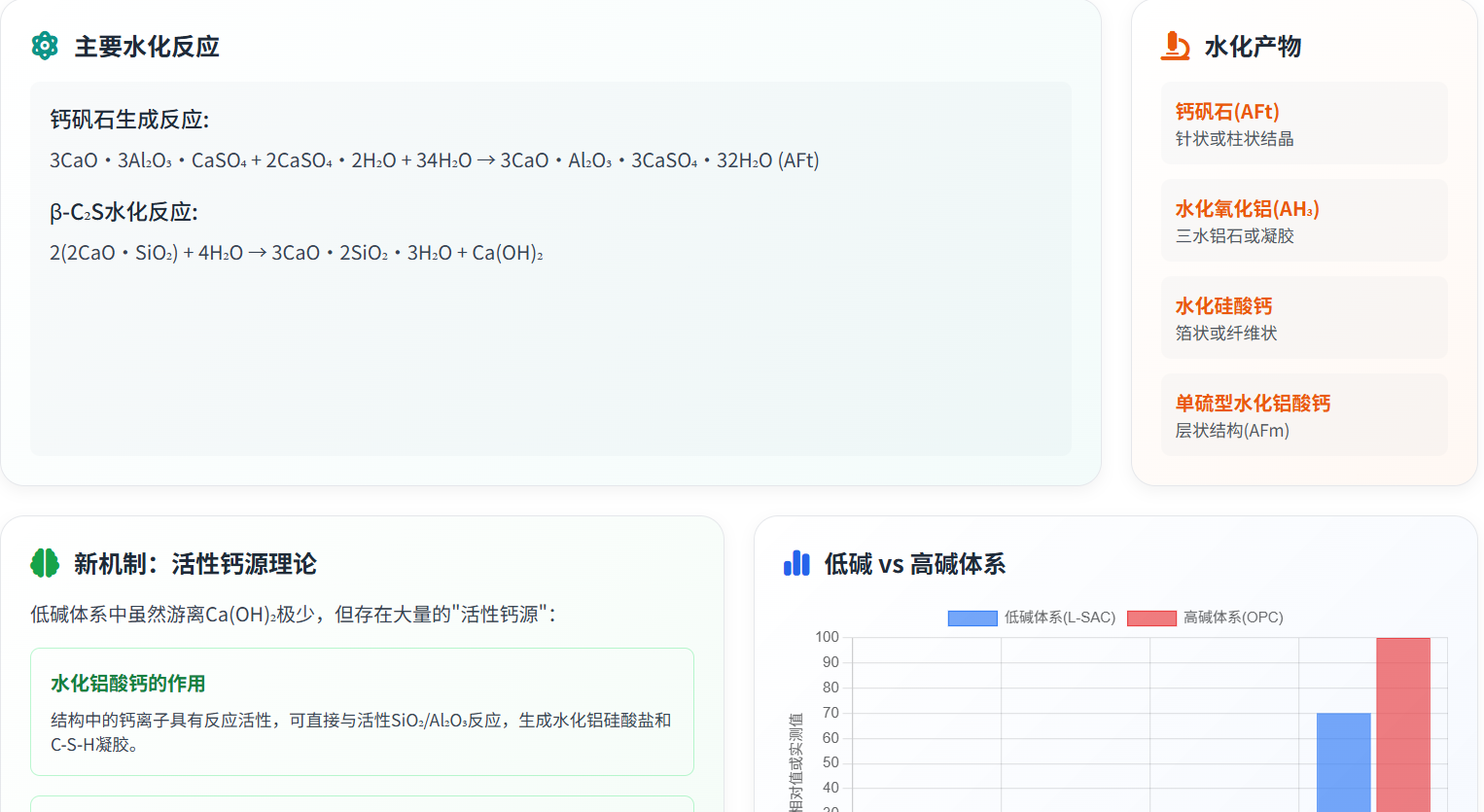Click the blue low-alkali bar in chart
Viewport: 1484px width, 812px height.
[x=1343, y=763]
